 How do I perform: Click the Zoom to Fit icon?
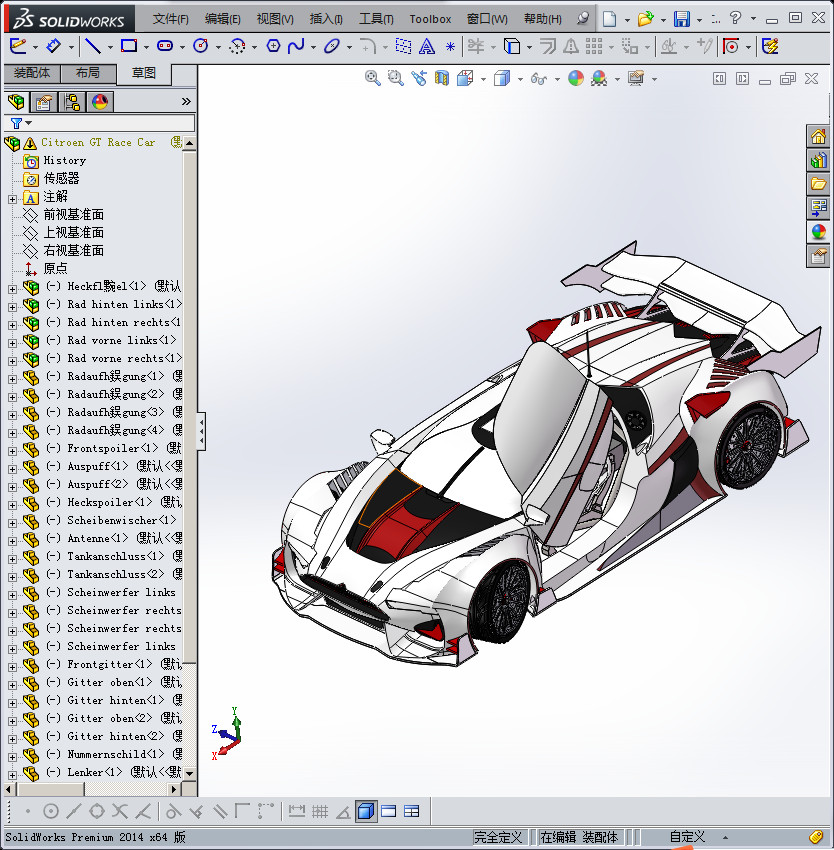click(x=373, y=78)
